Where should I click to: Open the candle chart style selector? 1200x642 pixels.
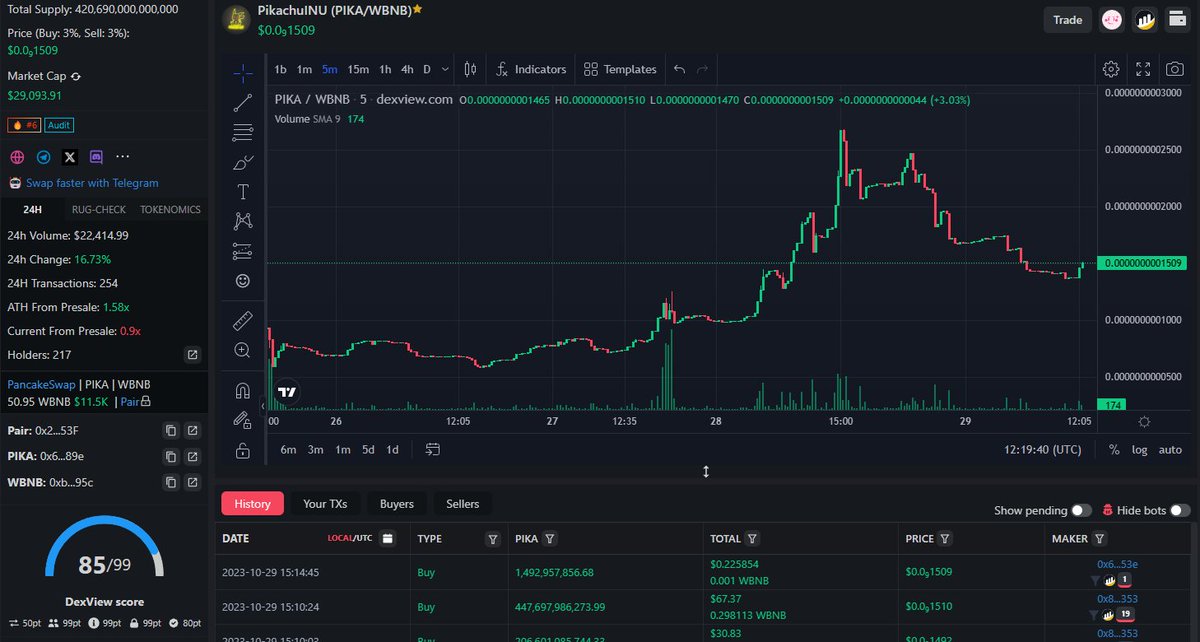coord(471,69)
